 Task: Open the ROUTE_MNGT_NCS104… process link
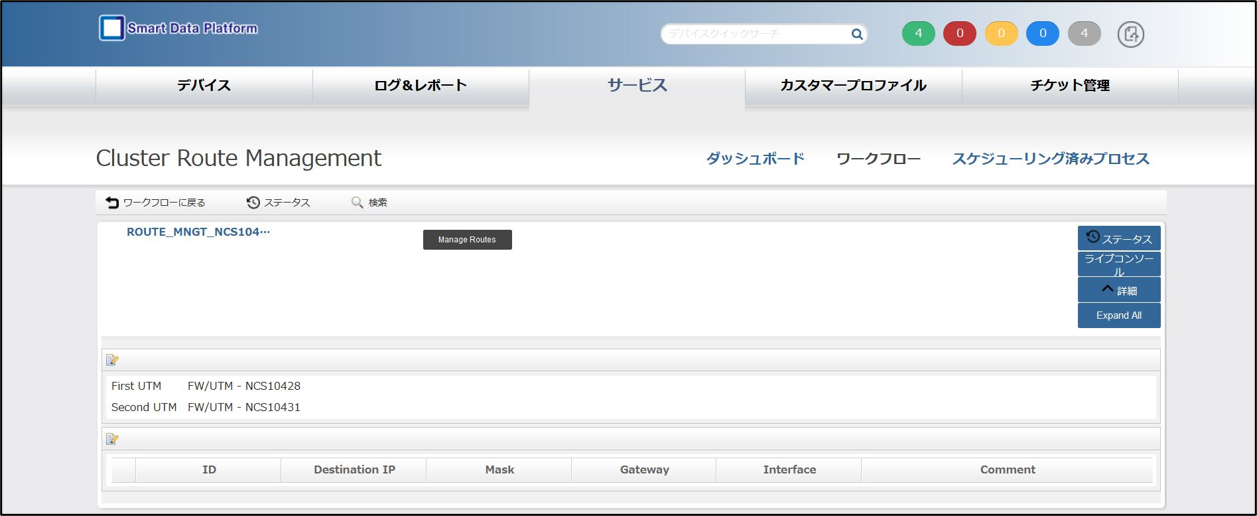pyautogui.click(x=198, y=232)
